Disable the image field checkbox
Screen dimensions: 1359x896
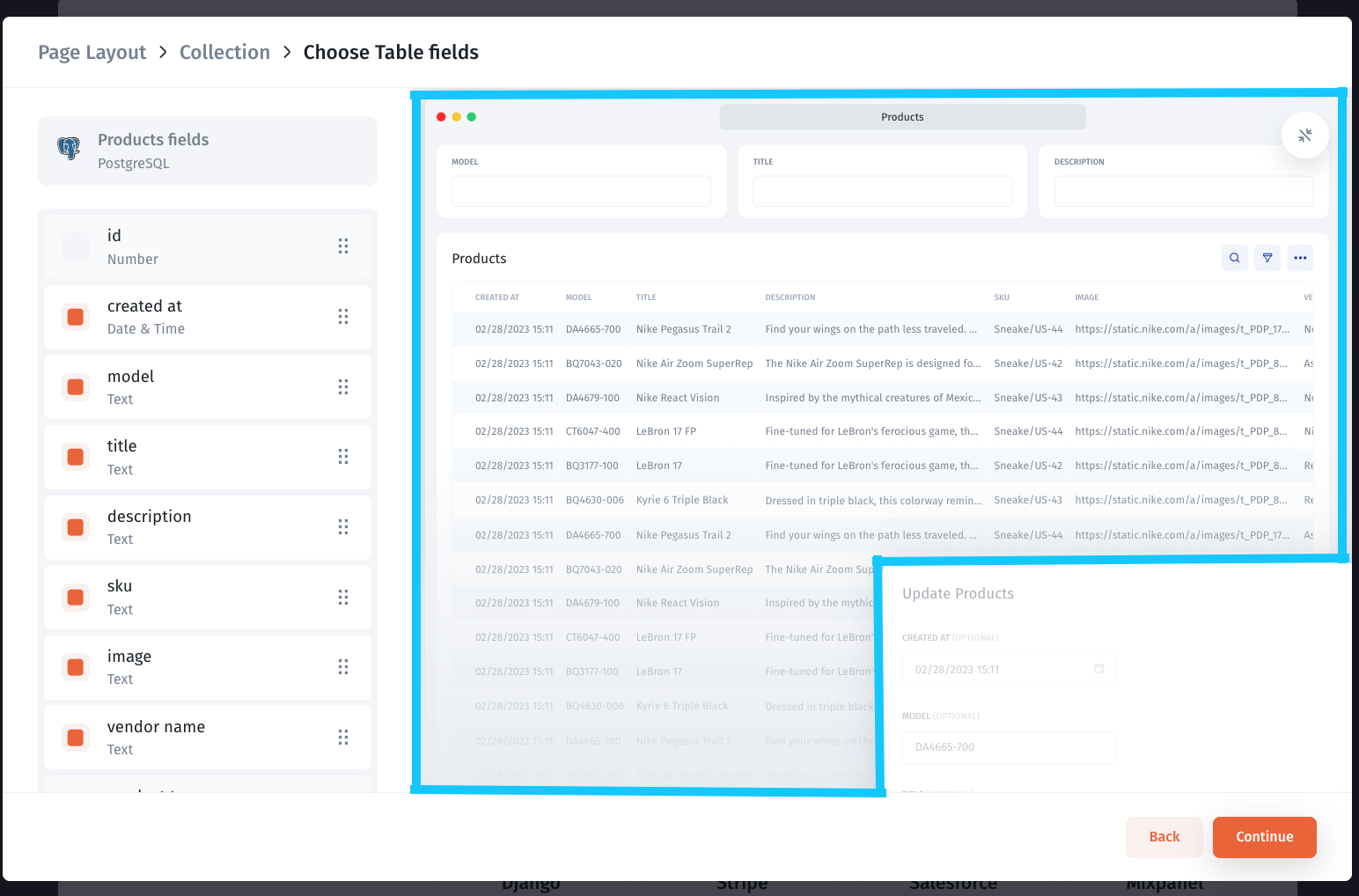click(x=76, y=667)
